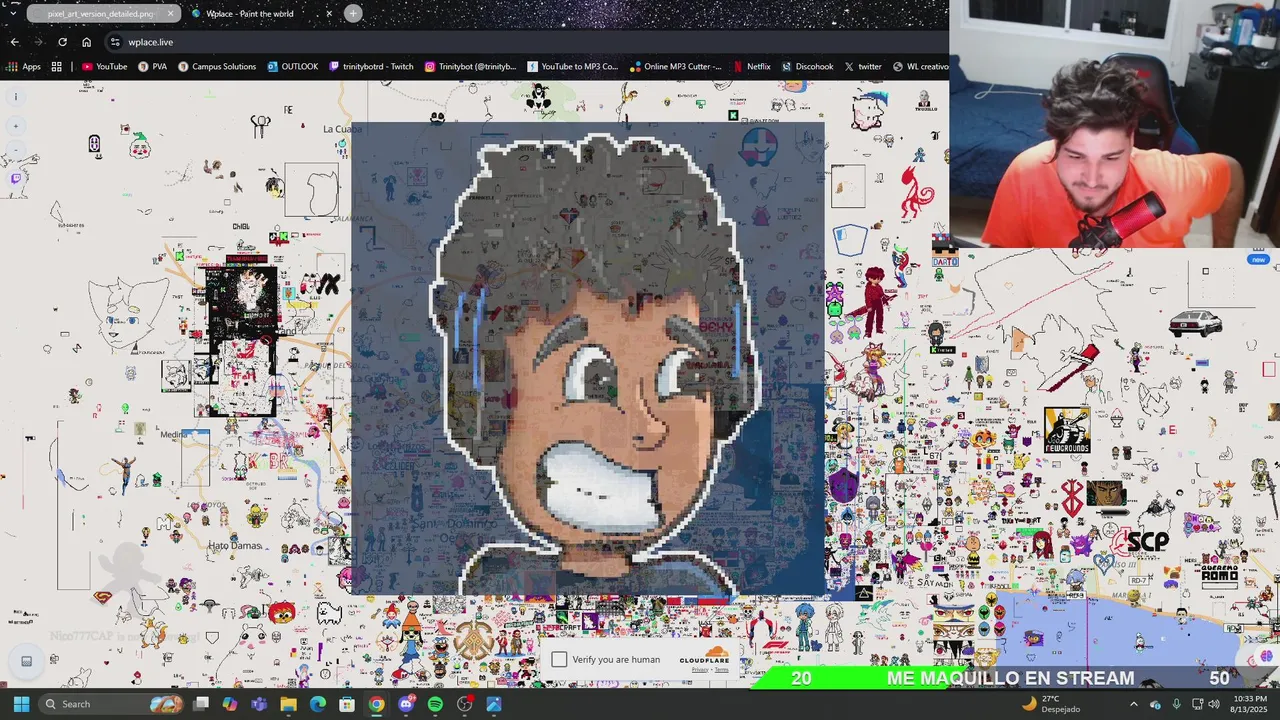The image size is (1280, 720).
Task: Open the Cloudflare Privacy link
Action: coord(699,670)
